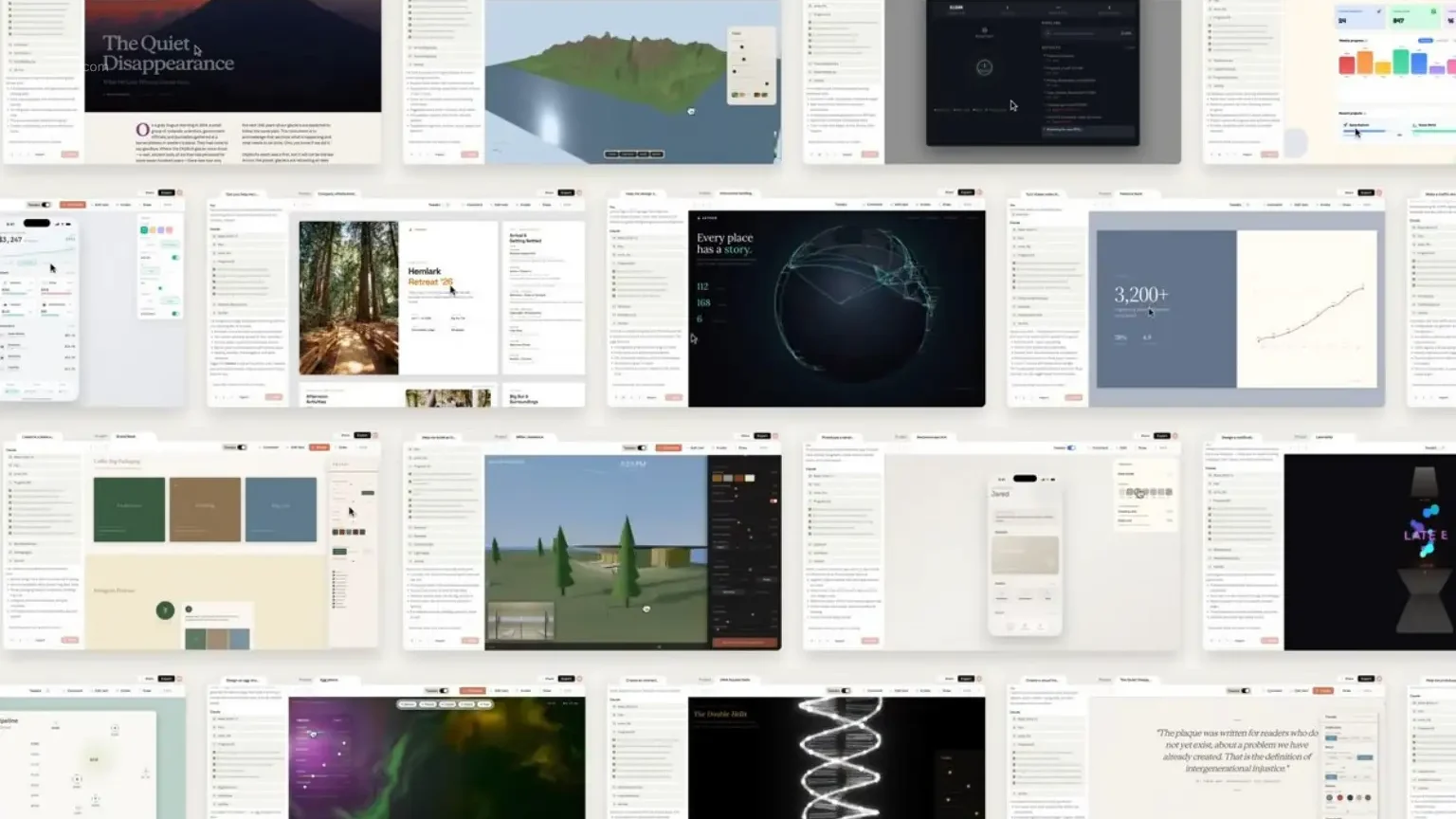1456x819 pixels.
Task: Pick the green color swatch in the finance app tweaks panel
Action: [x=144, y=230]
